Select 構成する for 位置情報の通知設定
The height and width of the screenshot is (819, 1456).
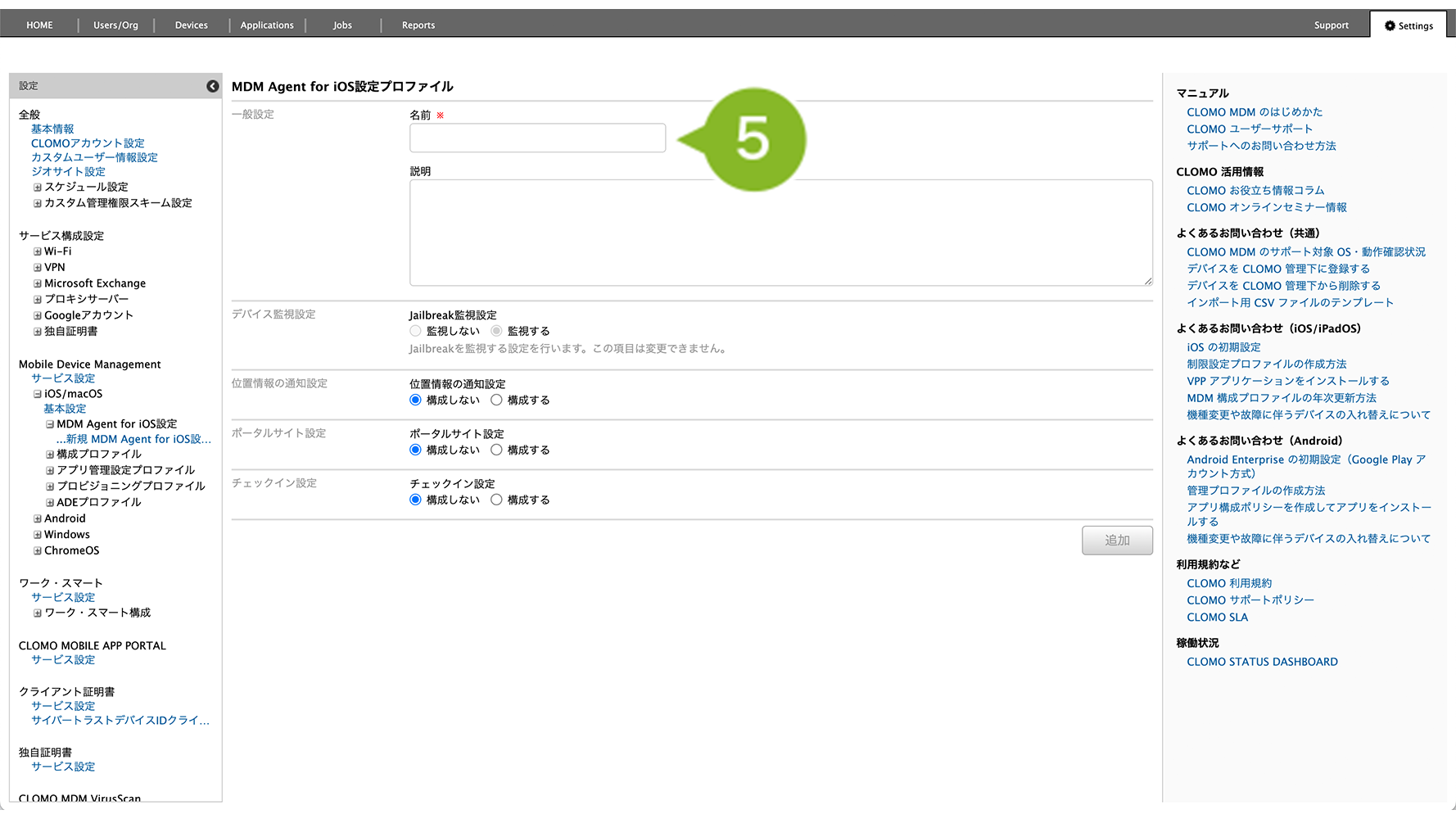click(496, 400)
